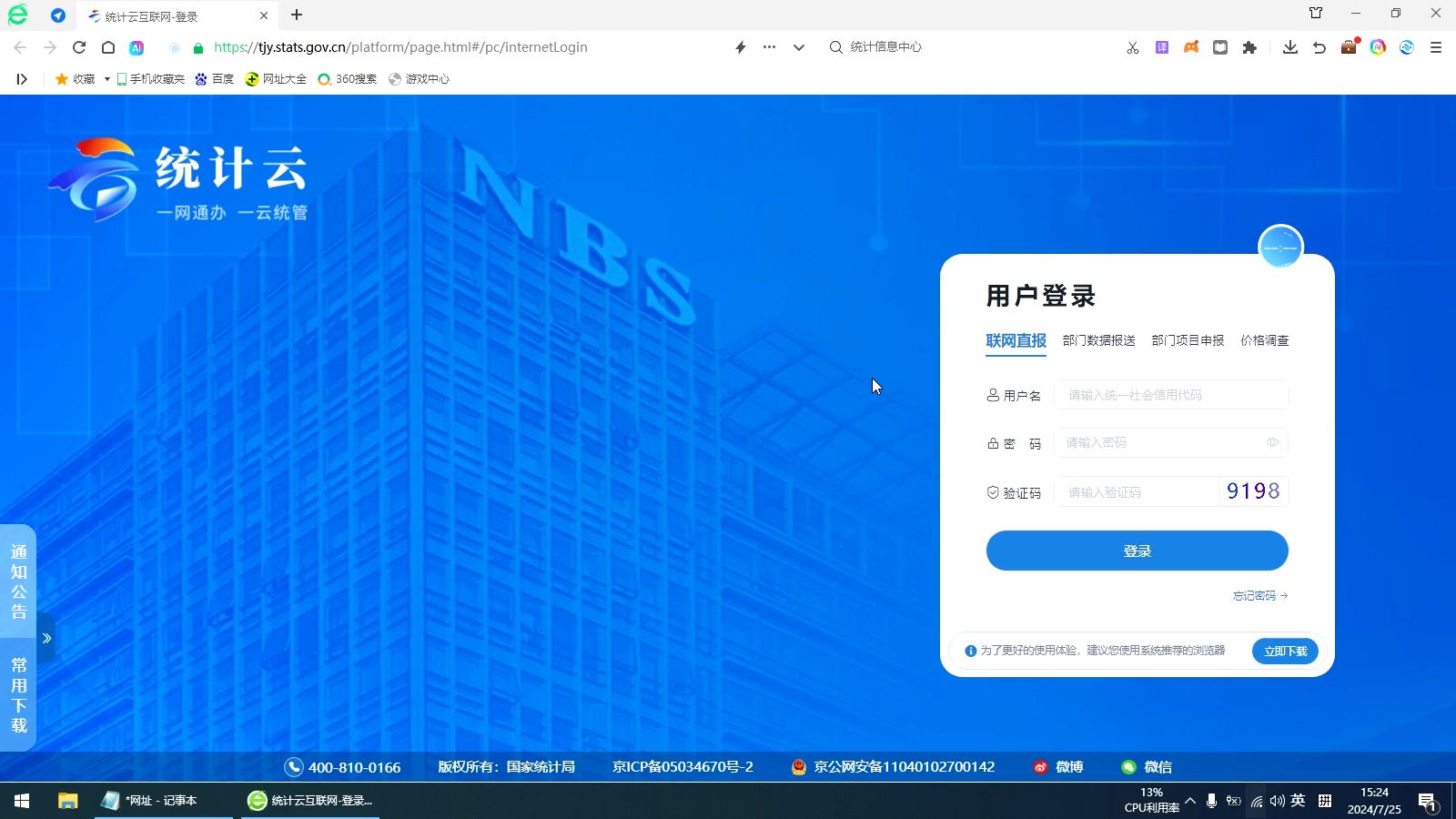The height and width of the screenshot is (819, 1456).
Task: Open the 游戏中心 bookmark
Action: pos(419,79)
